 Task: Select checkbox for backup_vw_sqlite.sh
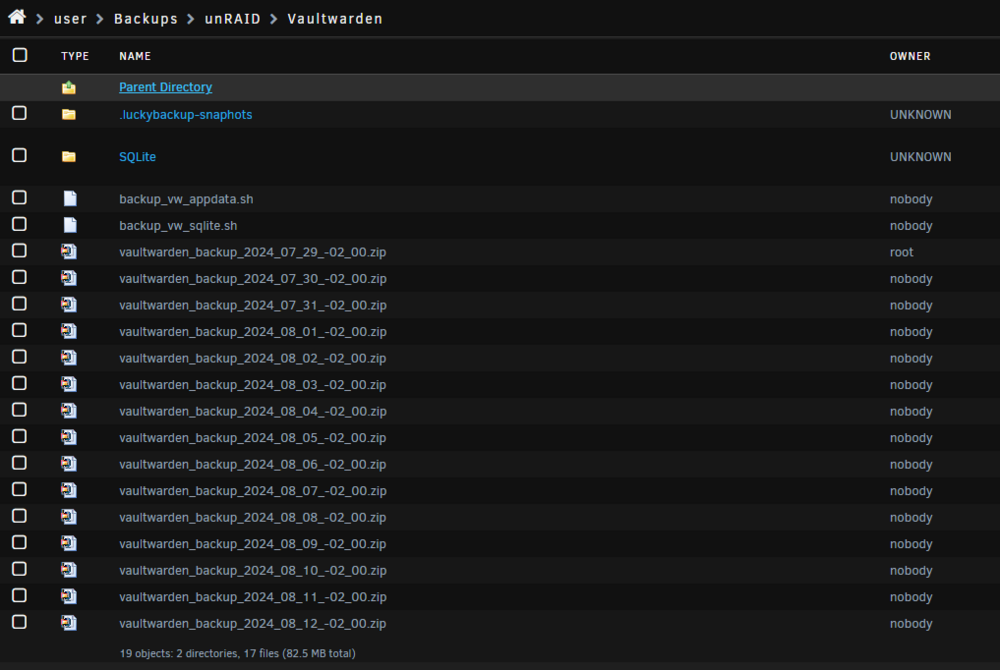20,224
